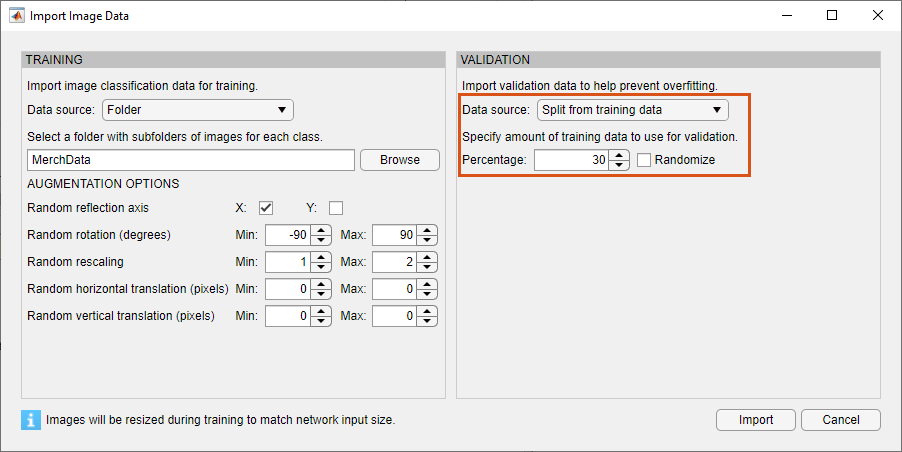Open validation Data source dropdown
This screenshot has height=452, width=902.
point(632,110)
